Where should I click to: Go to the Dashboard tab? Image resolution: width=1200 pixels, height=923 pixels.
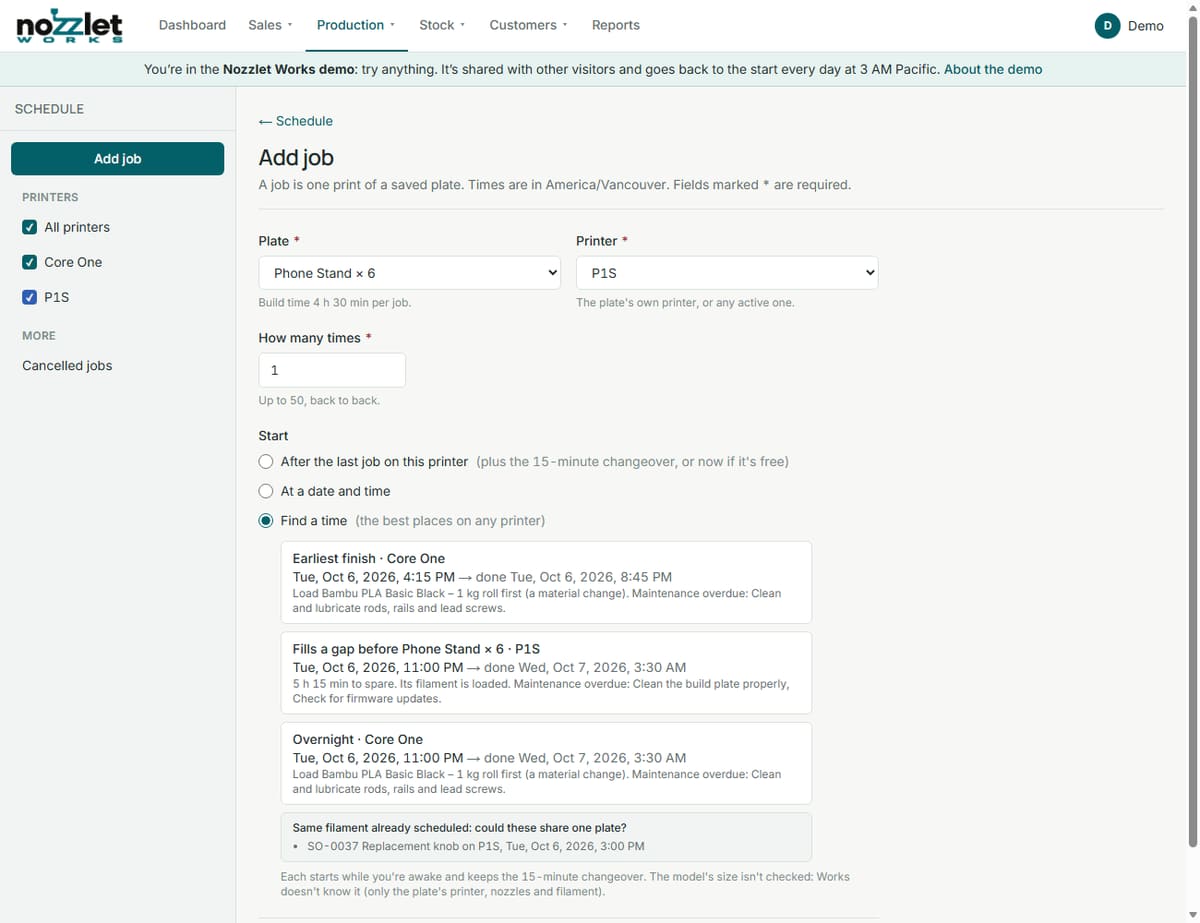point(192,25)
